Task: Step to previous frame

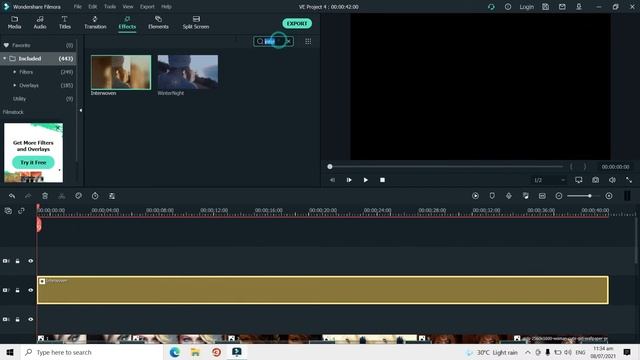Action: point(332,180)
